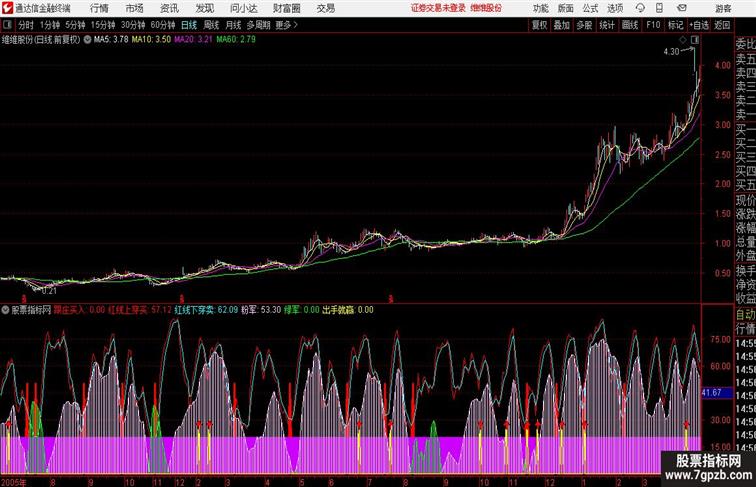Click the 统计 statistics button
This screenshot has height=487, width=756.
[607, 25]
